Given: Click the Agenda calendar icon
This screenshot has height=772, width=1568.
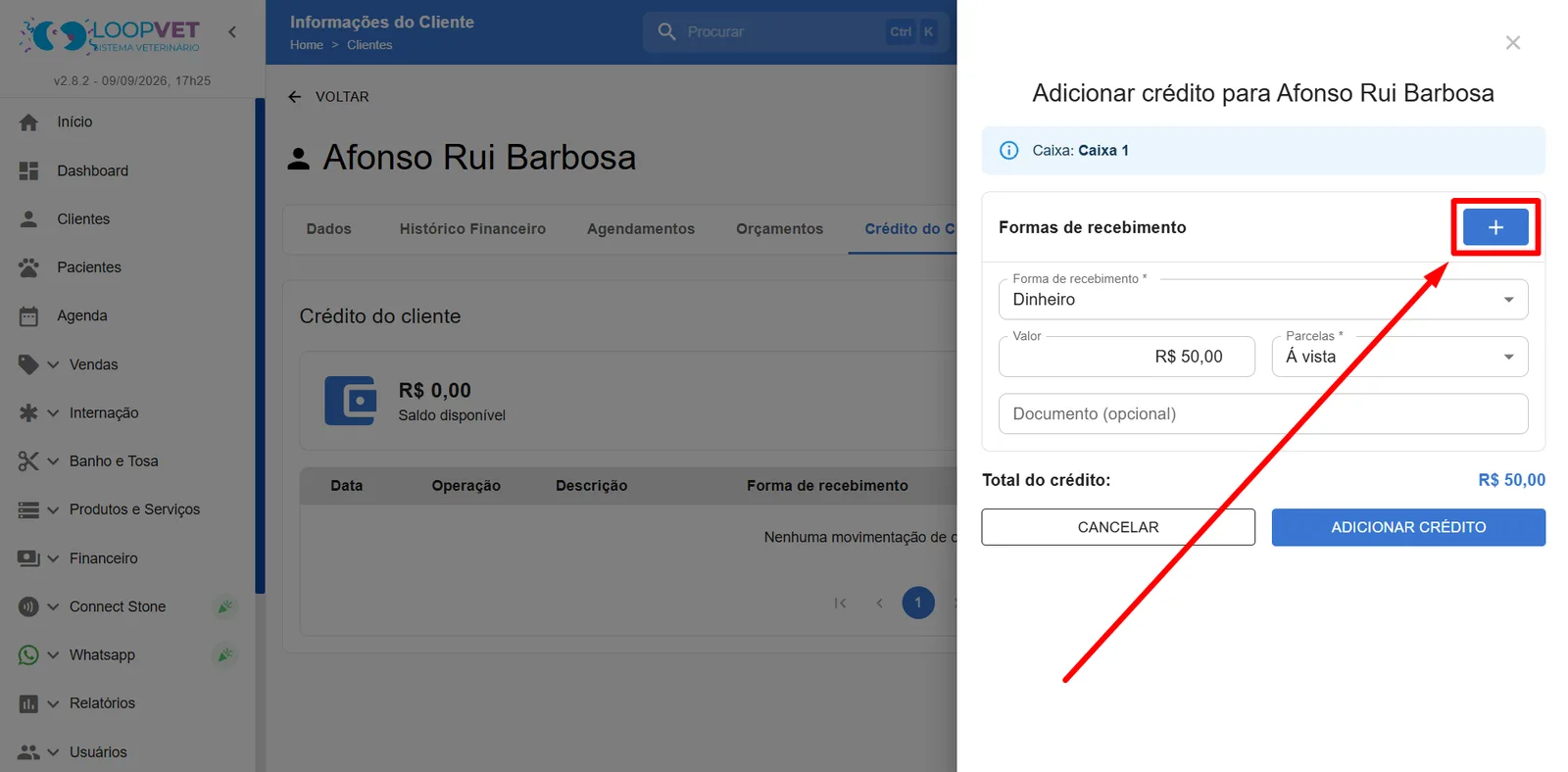Looking at the screenshot, I should pyautogui.click(x=28, y=315).
